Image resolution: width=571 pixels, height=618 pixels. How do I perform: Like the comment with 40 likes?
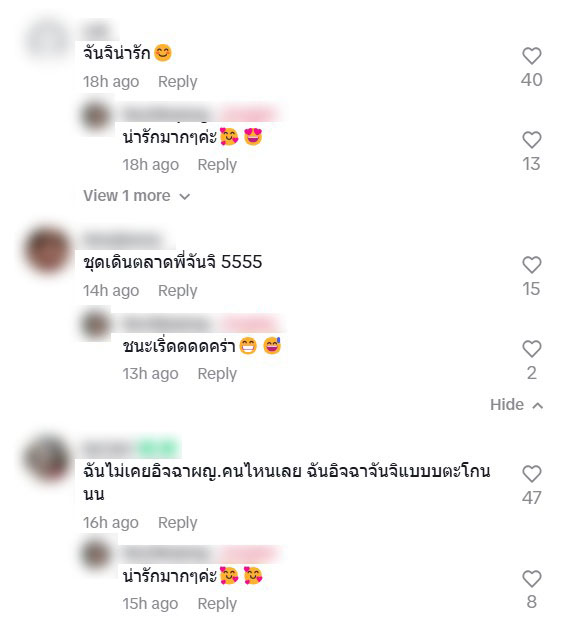coord(532,56)
